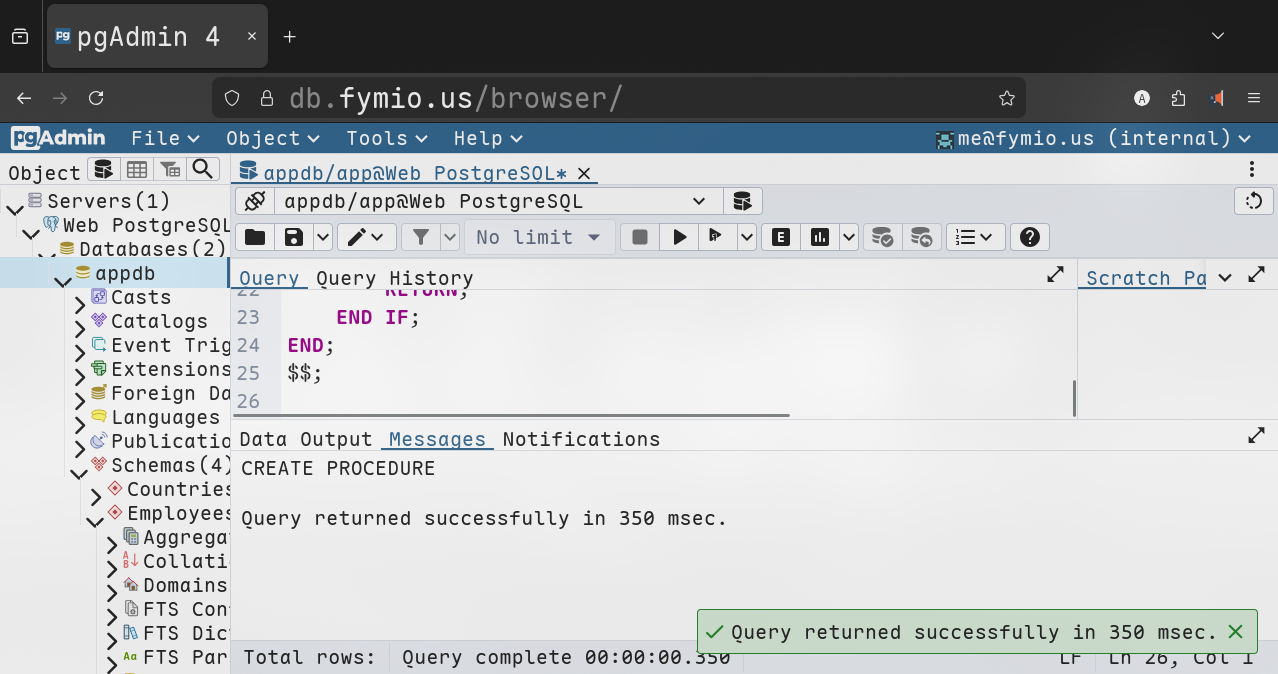Click the Explain Analyze chart icon
The height and width of the screenshot is (674, 1278).
click(x=820, y=237)
